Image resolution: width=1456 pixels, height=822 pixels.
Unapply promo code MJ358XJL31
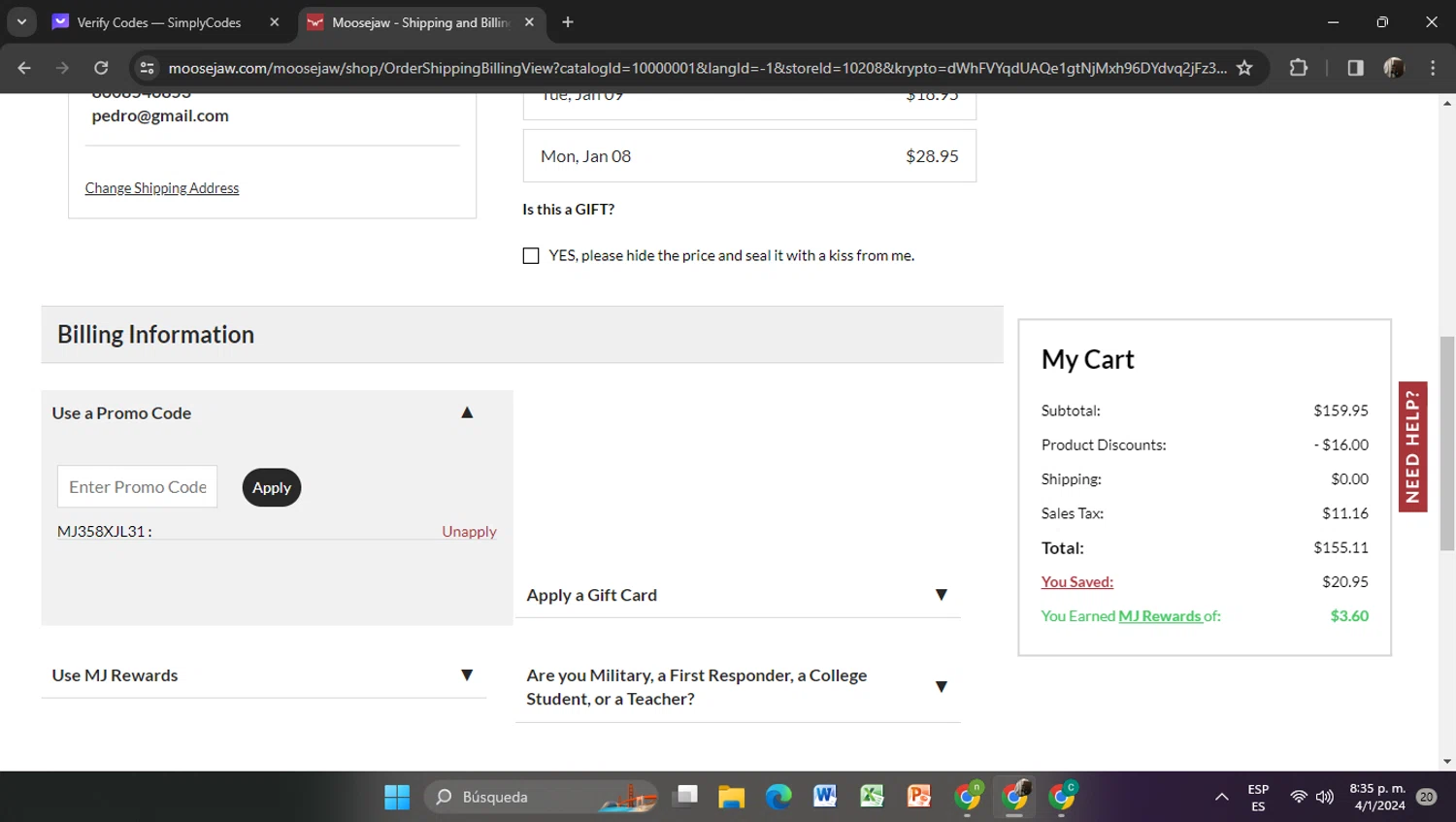(x=469, y=532)
